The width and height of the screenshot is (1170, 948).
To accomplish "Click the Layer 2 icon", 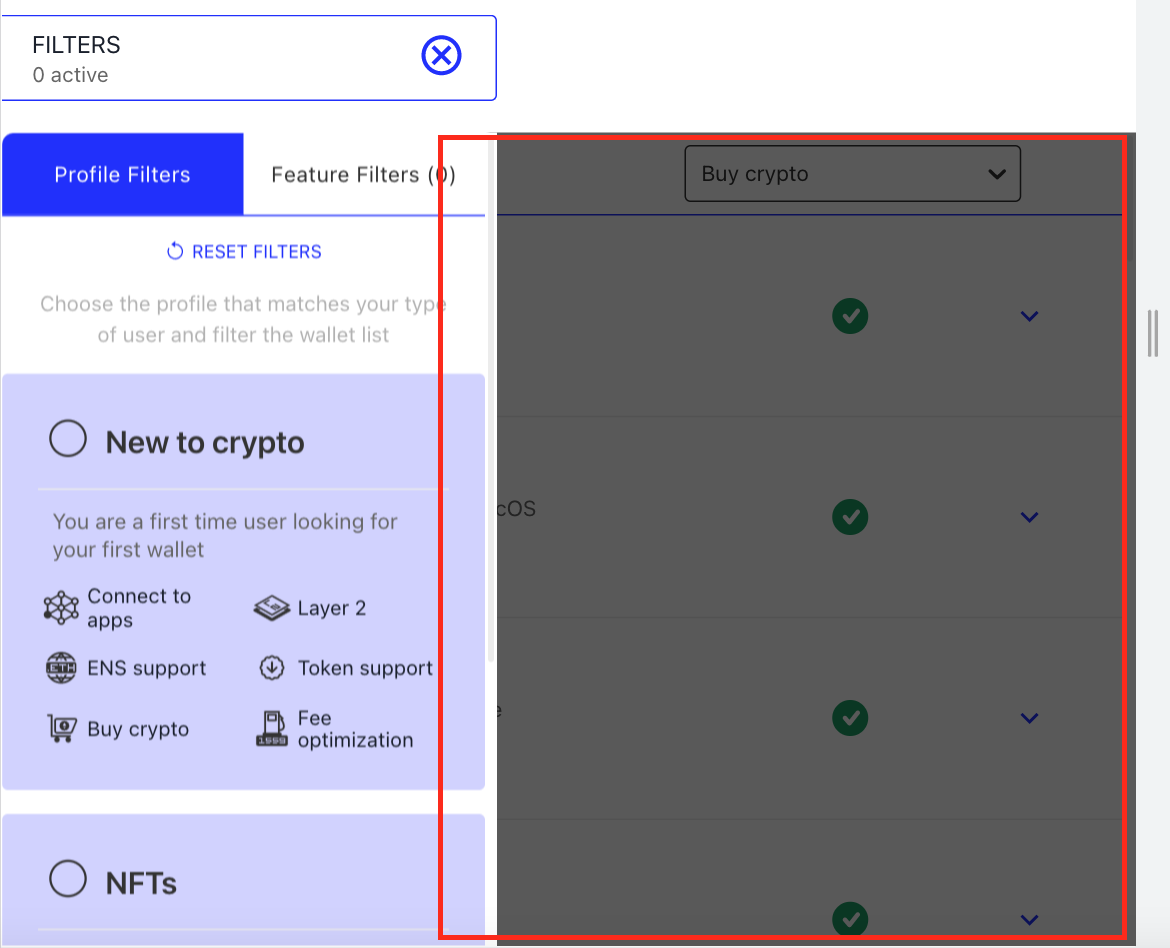I will coord(271,607).
